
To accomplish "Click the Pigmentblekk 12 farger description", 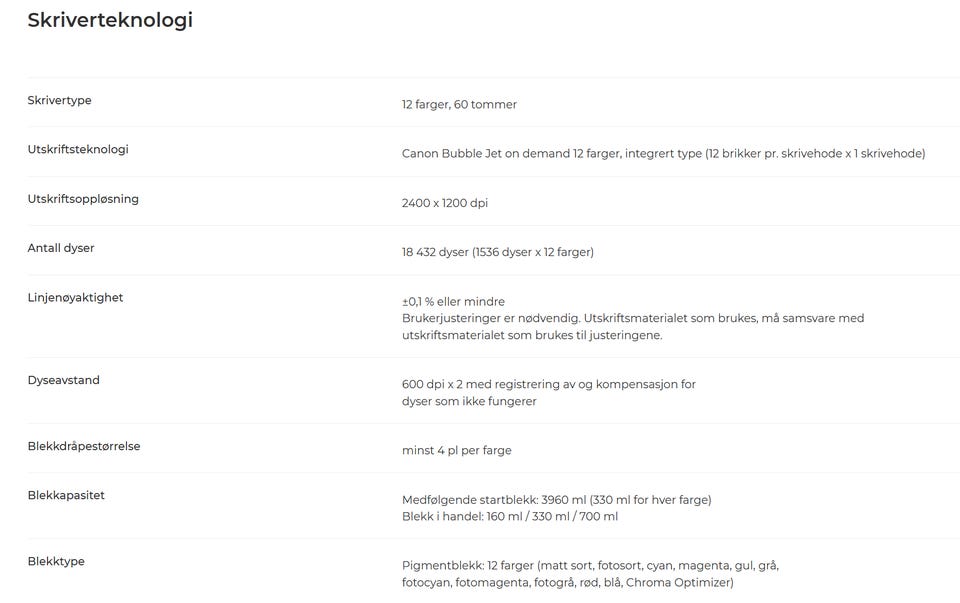I will tap(590, 574).
